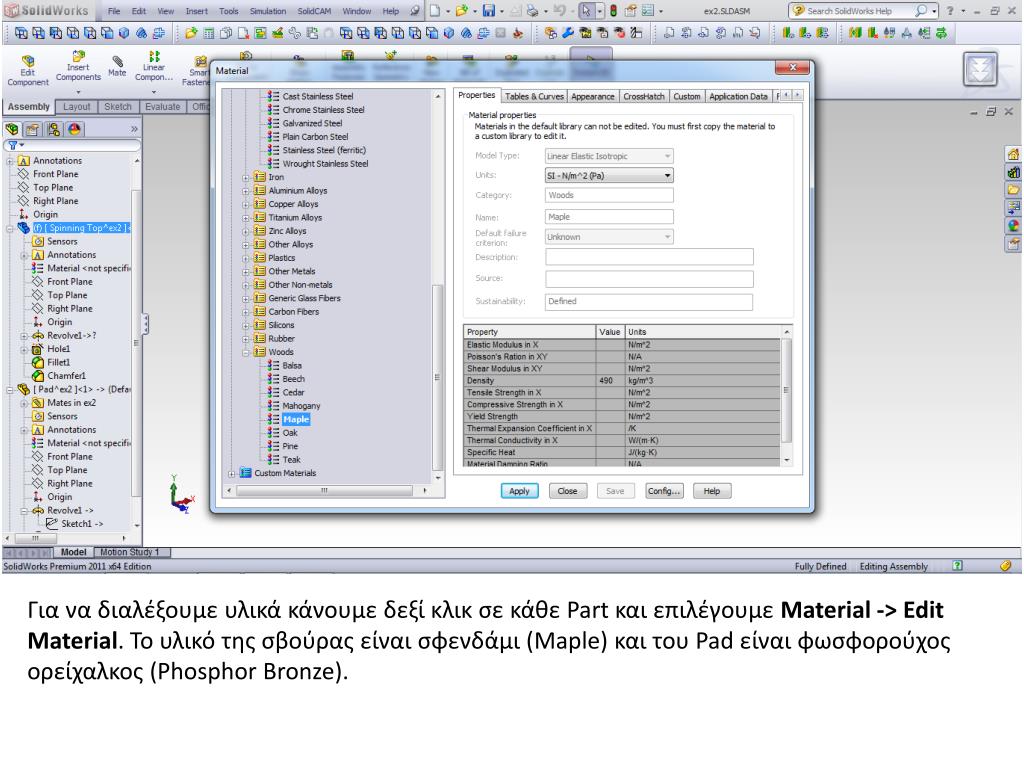Select Oak in the Woods list
Screen dimensions: 1024x768
(290, 433)
